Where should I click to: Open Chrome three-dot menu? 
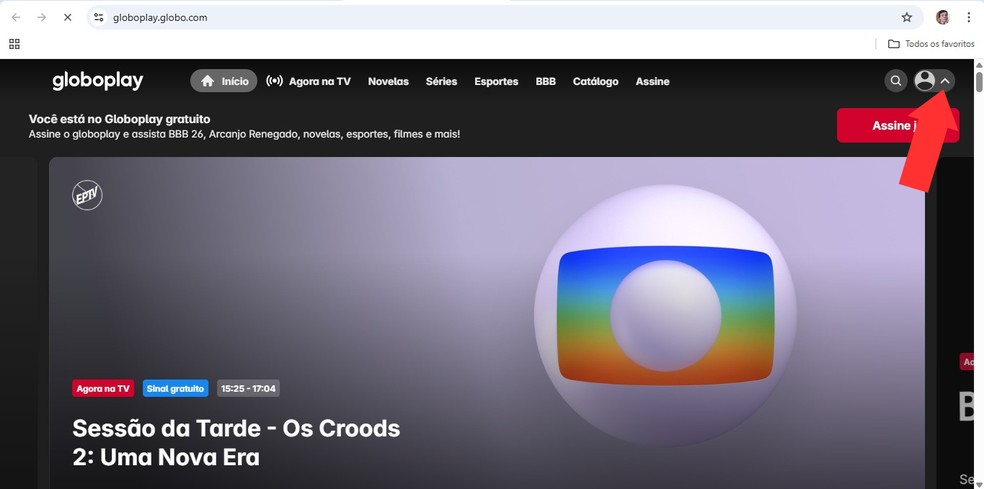click(969, 18)
